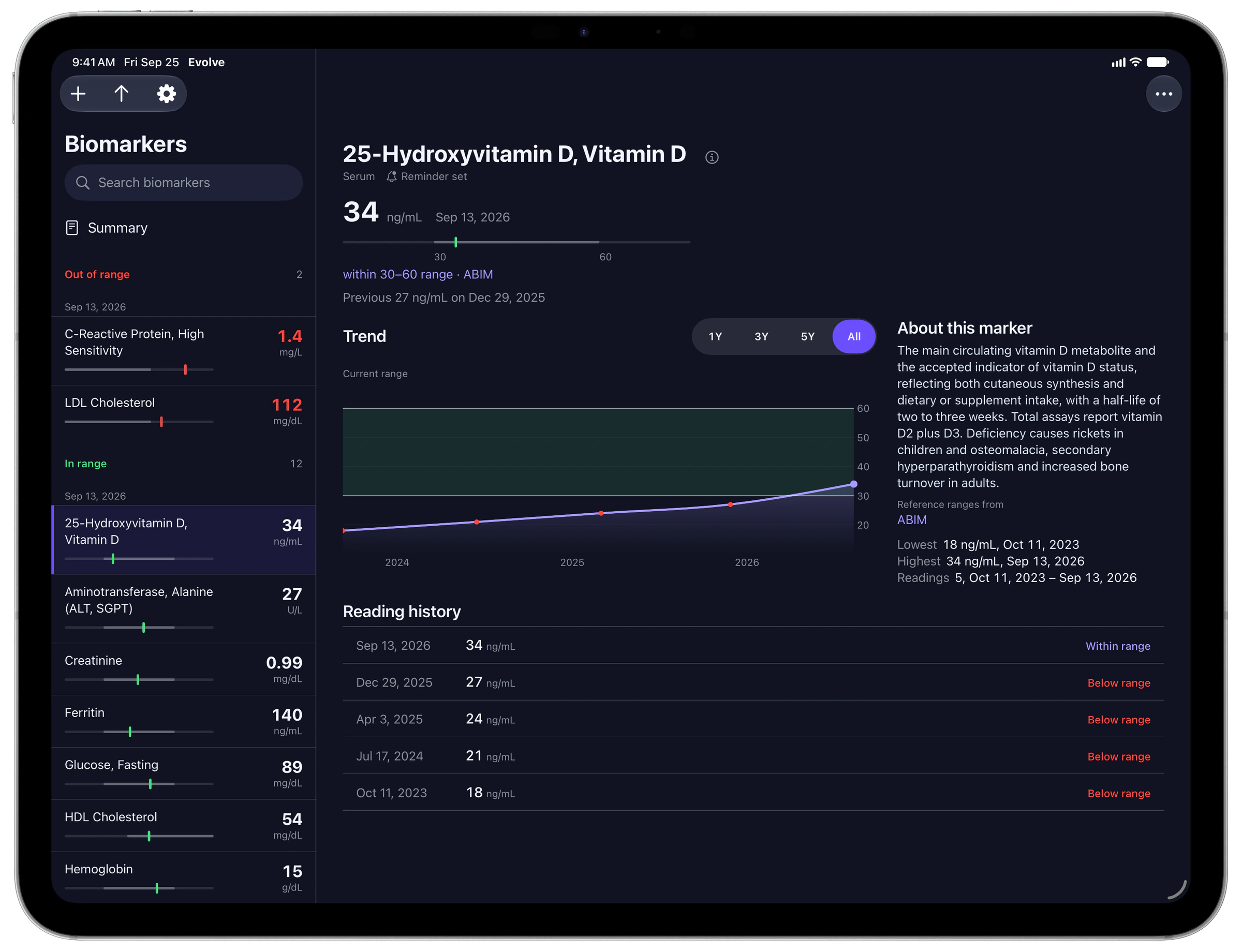
Task: Open ABIM link under reference ranges
Action: pyautogui.click(x=911, y=519)
